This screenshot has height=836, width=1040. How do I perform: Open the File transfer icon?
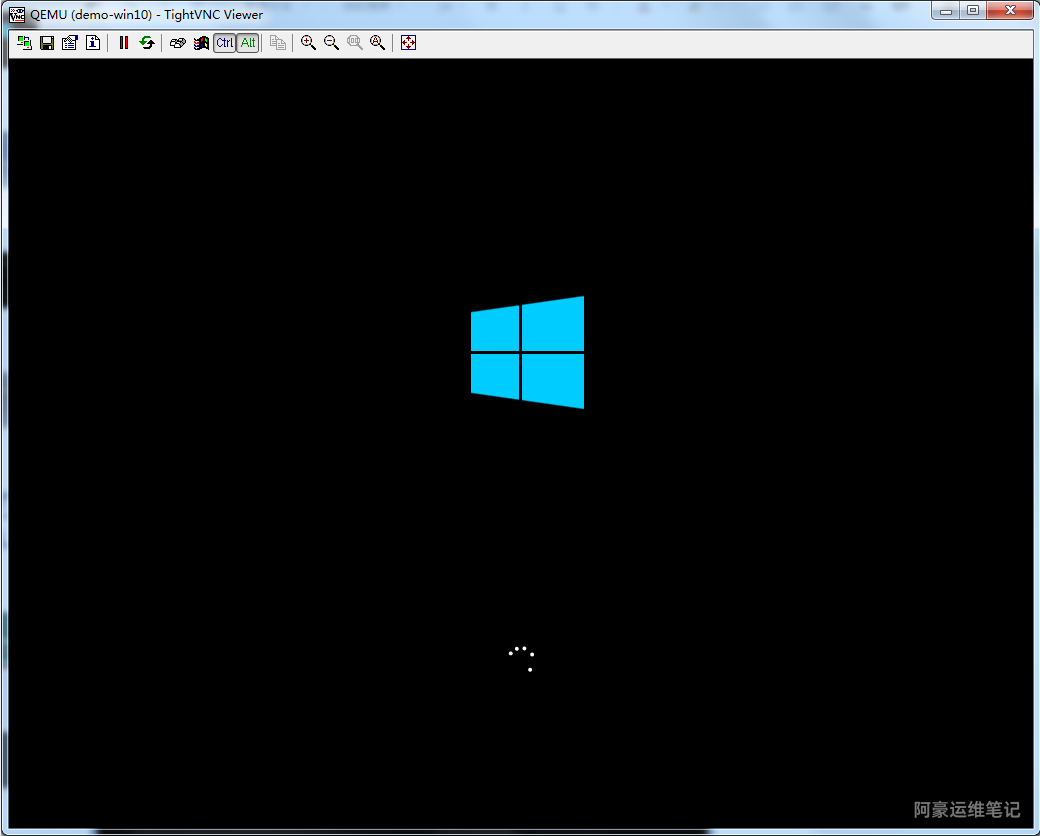278,43
